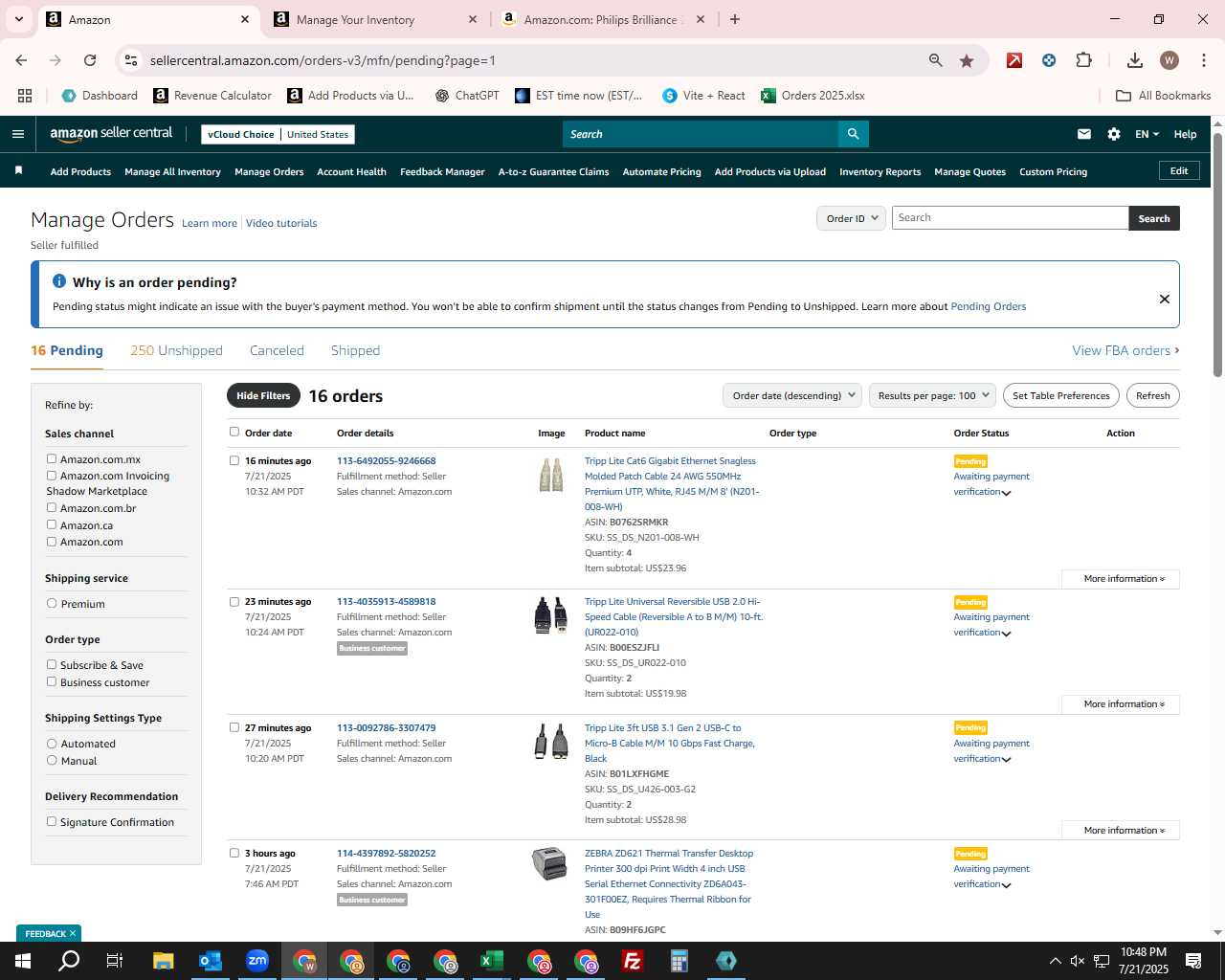The height and width of the screenshot is (980, 1225).
Task: Open Outlook from the taskbar
Action: click(x=210, y=961)
